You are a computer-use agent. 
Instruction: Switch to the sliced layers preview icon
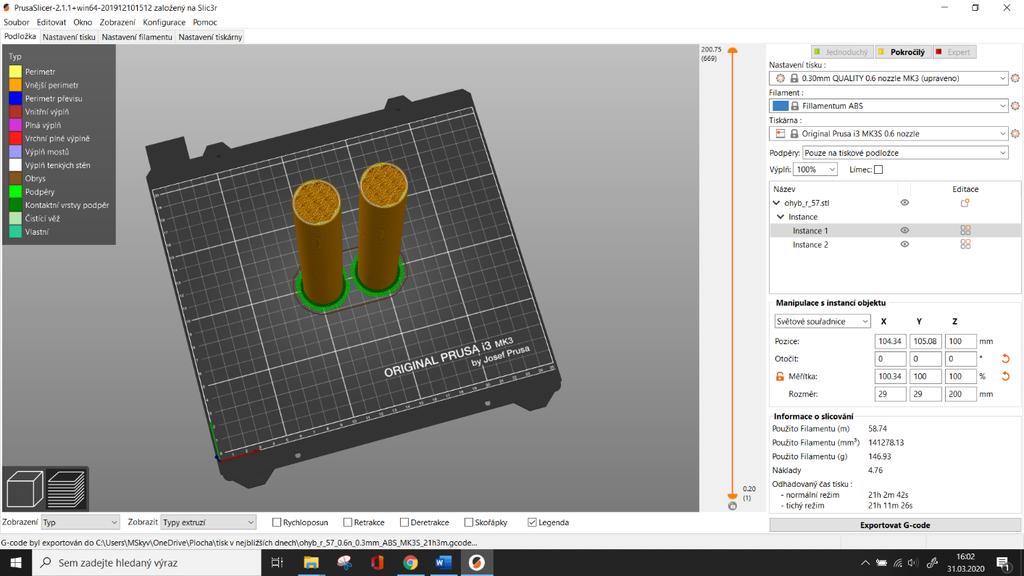coord(66,488)
